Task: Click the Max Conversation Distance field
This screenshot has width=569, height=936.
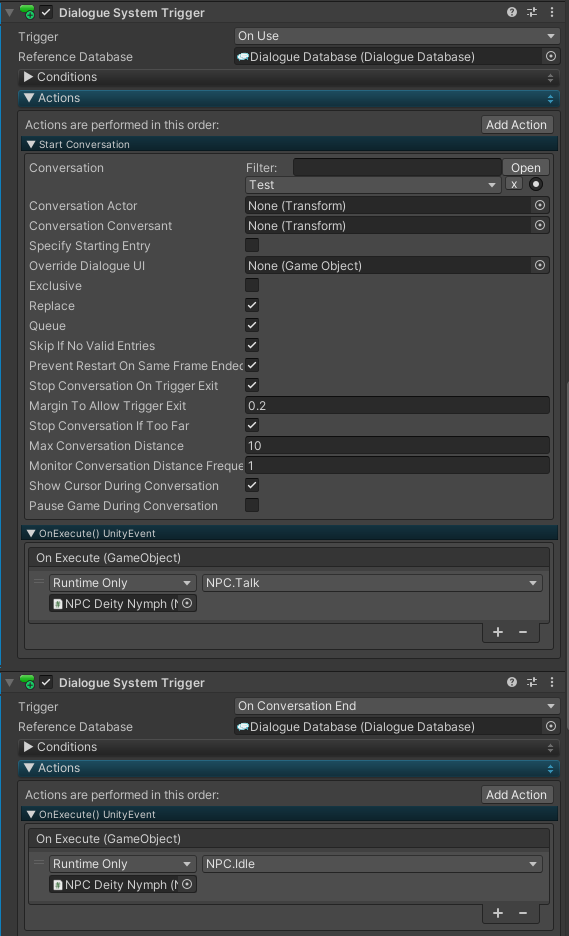Action: (x=398, y=445)
